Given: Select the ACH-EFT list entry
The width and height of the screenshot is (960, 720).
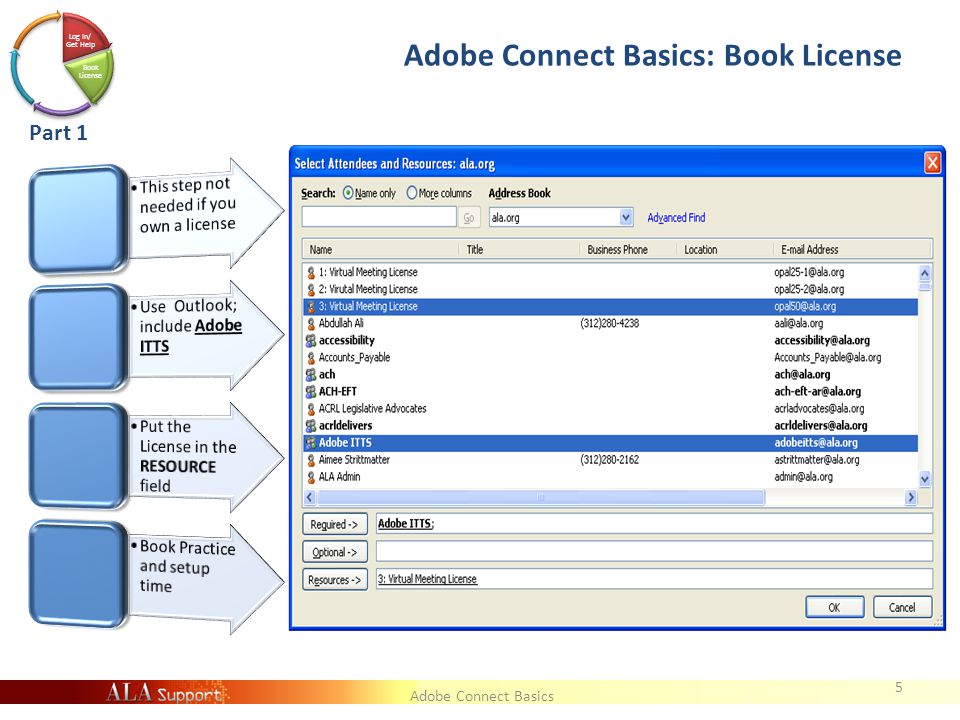Looking at the screenshot, I should point(337,392).
